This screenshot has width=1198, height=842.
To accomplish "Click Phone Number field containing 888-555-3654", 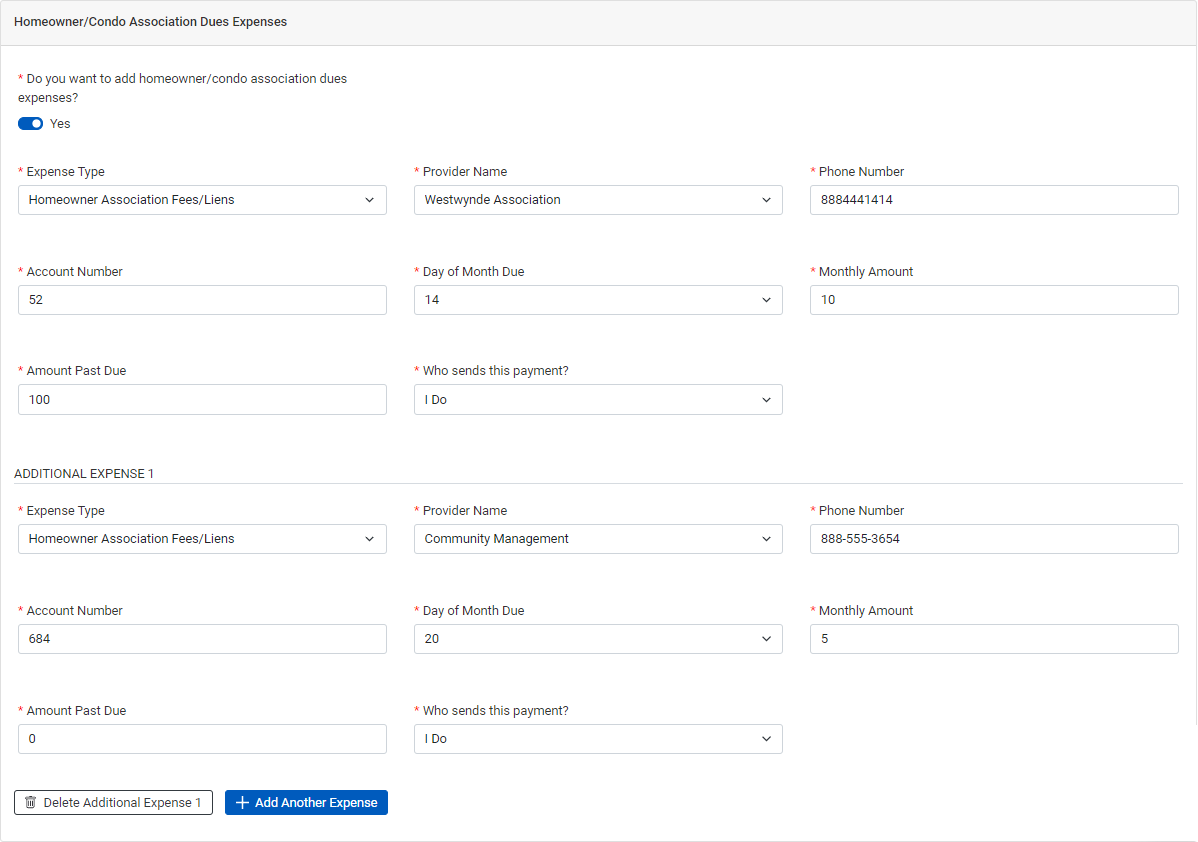I will (994, 539).
